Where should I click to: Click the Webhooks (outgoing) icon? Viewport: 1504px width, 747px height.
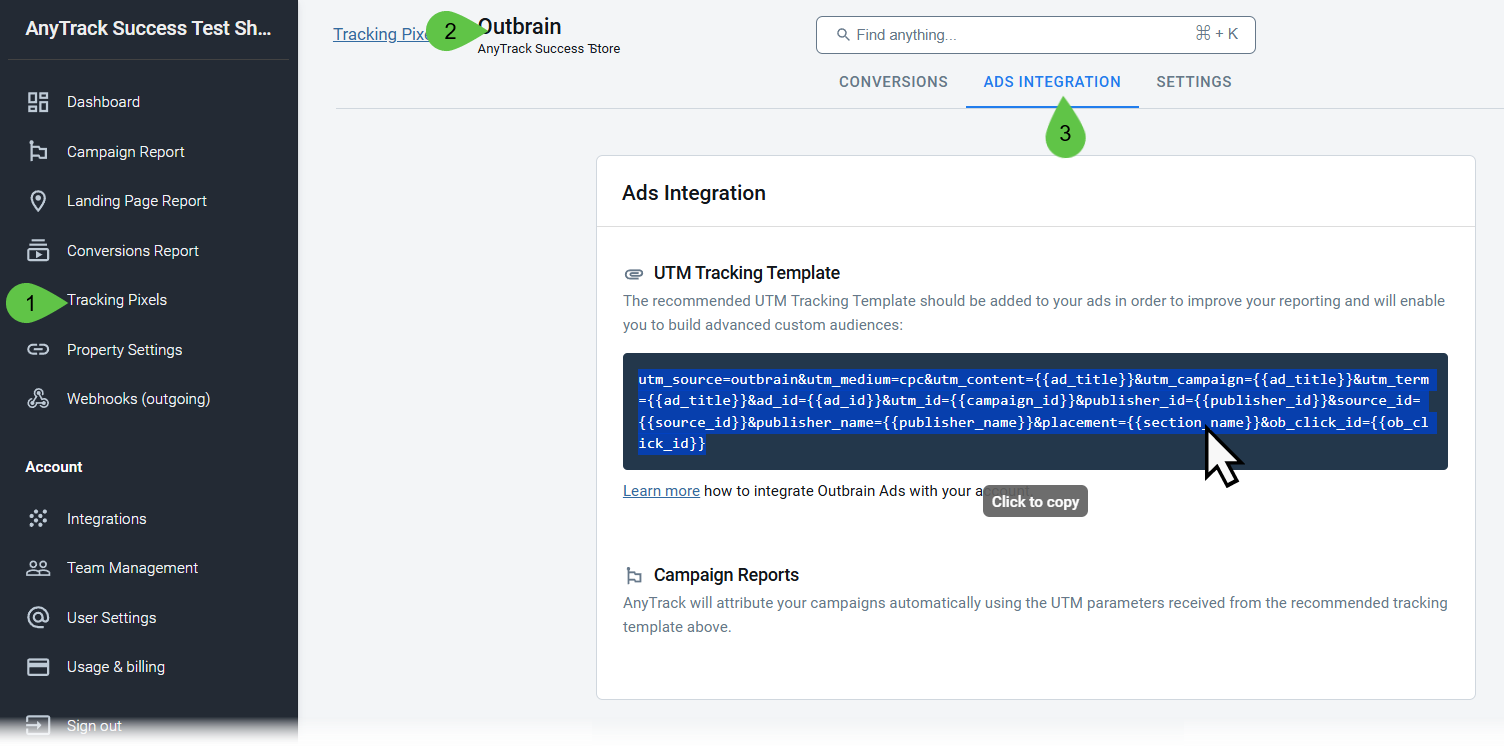click(x=38, y=399)
